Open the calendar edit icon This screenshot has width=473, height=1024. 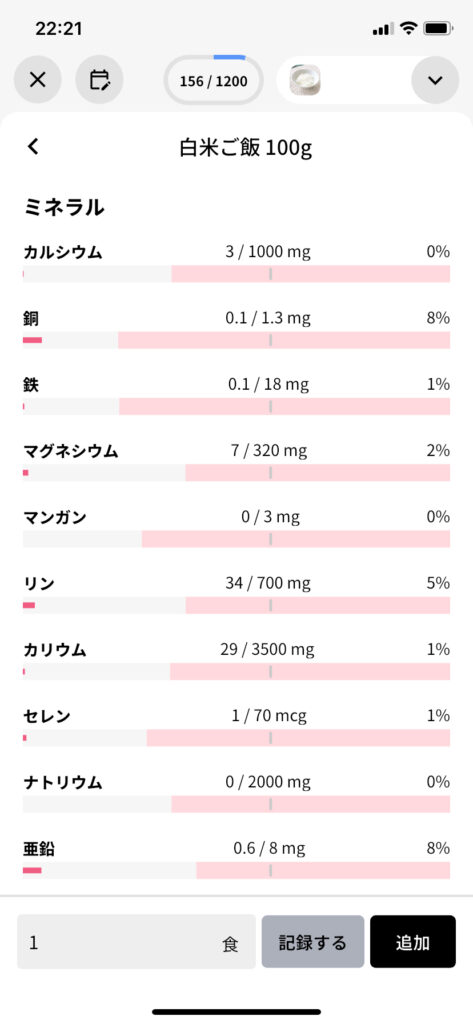pyautogui.click(x=99, y=80)
